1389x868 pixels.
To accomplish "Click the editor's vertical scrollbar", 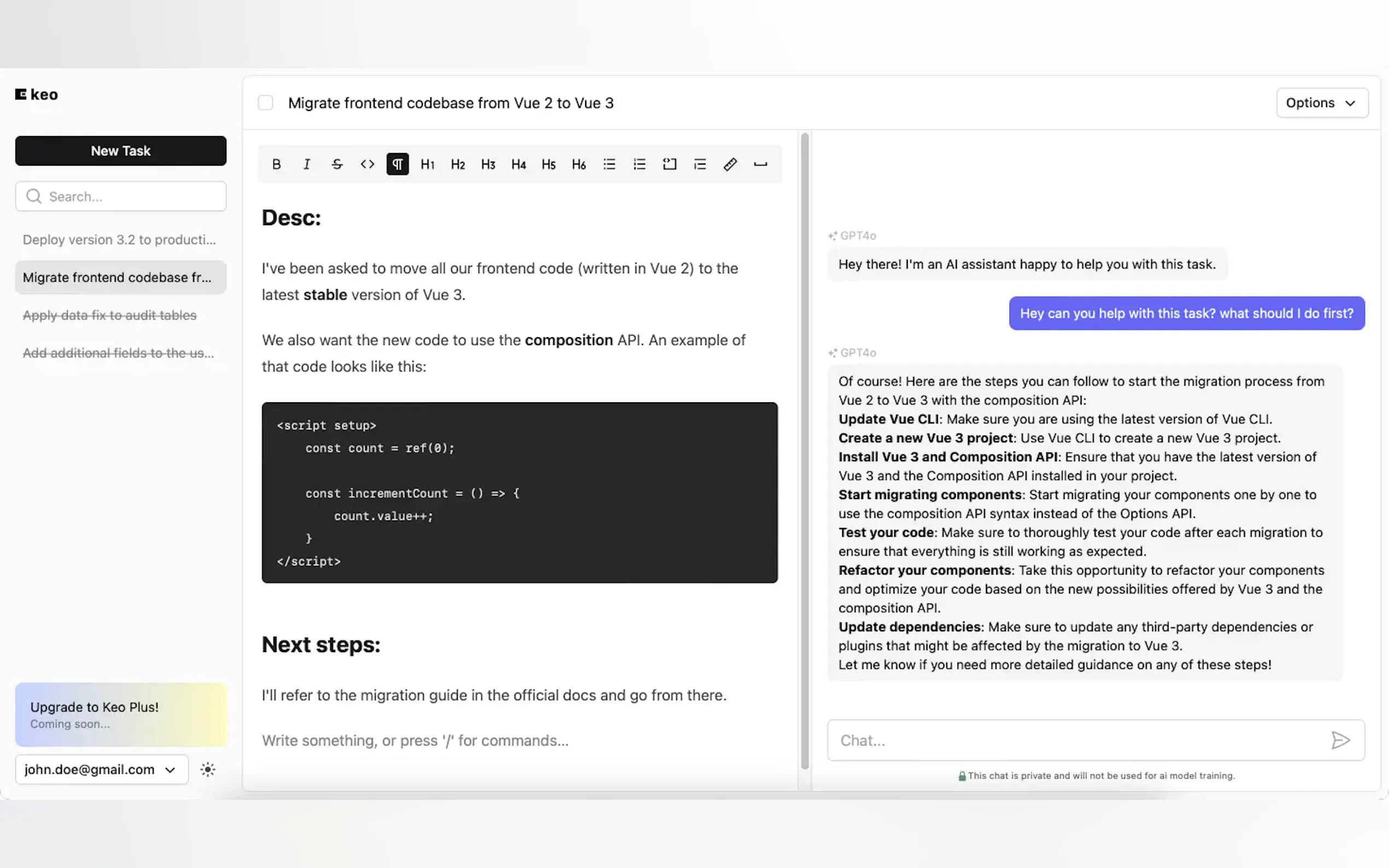I will pos(804,450).
